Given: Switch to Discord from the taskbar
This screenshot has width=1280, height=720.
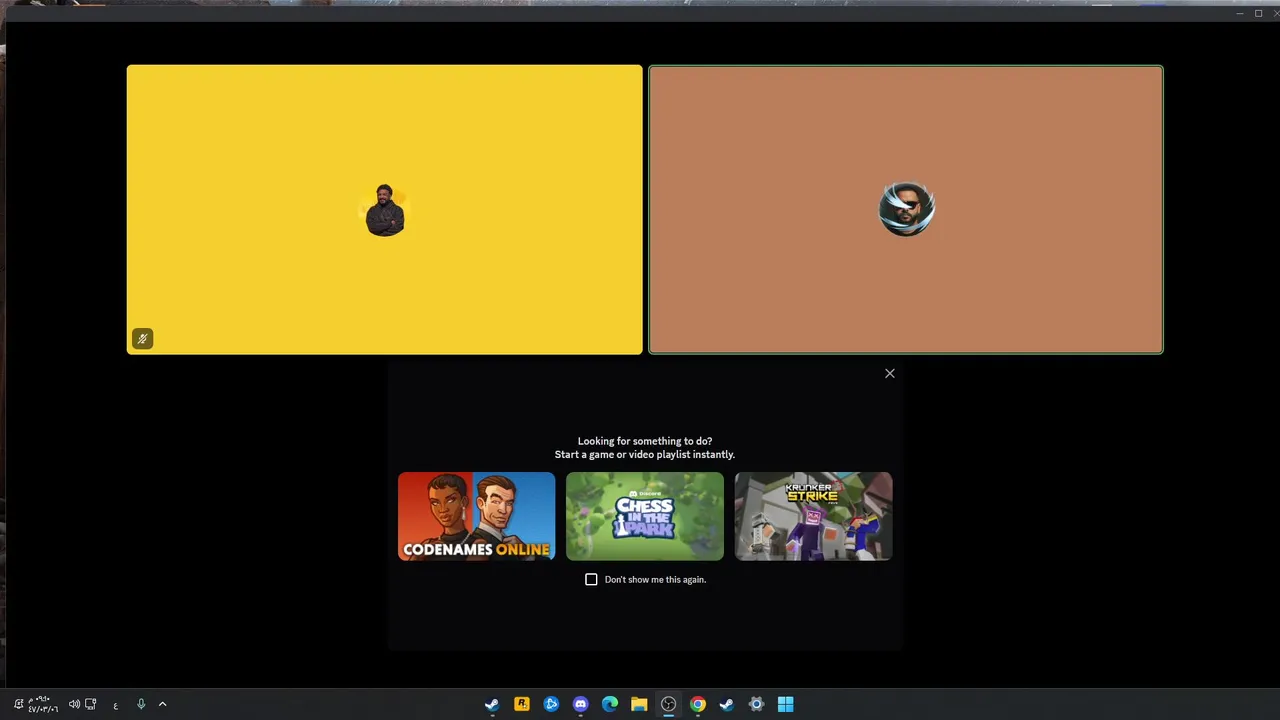Looking at the screenshot, I should pos(581,704).
